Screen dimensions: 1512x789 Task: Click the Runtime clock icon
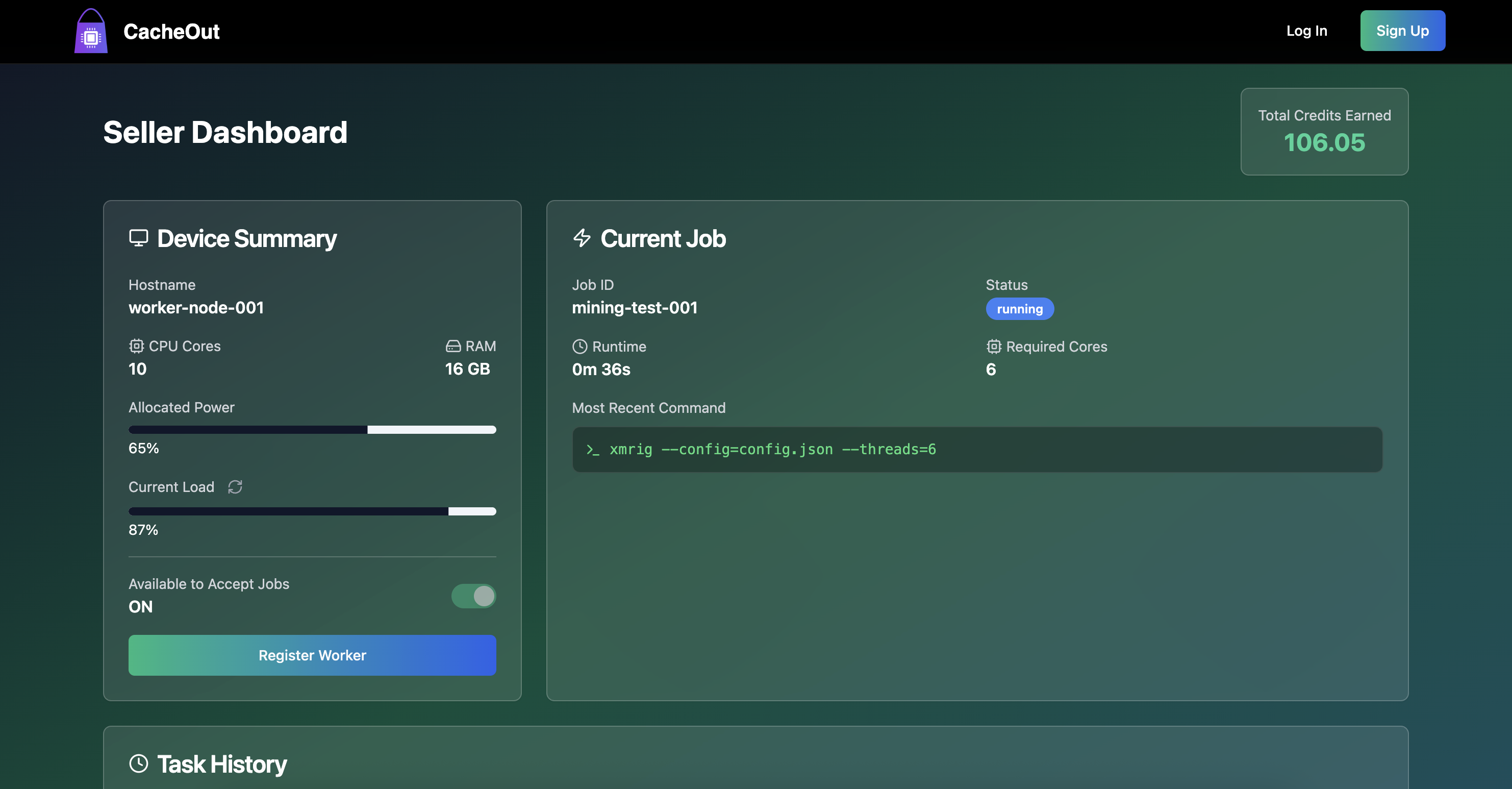pyautogui.click(x=579, y=347)
